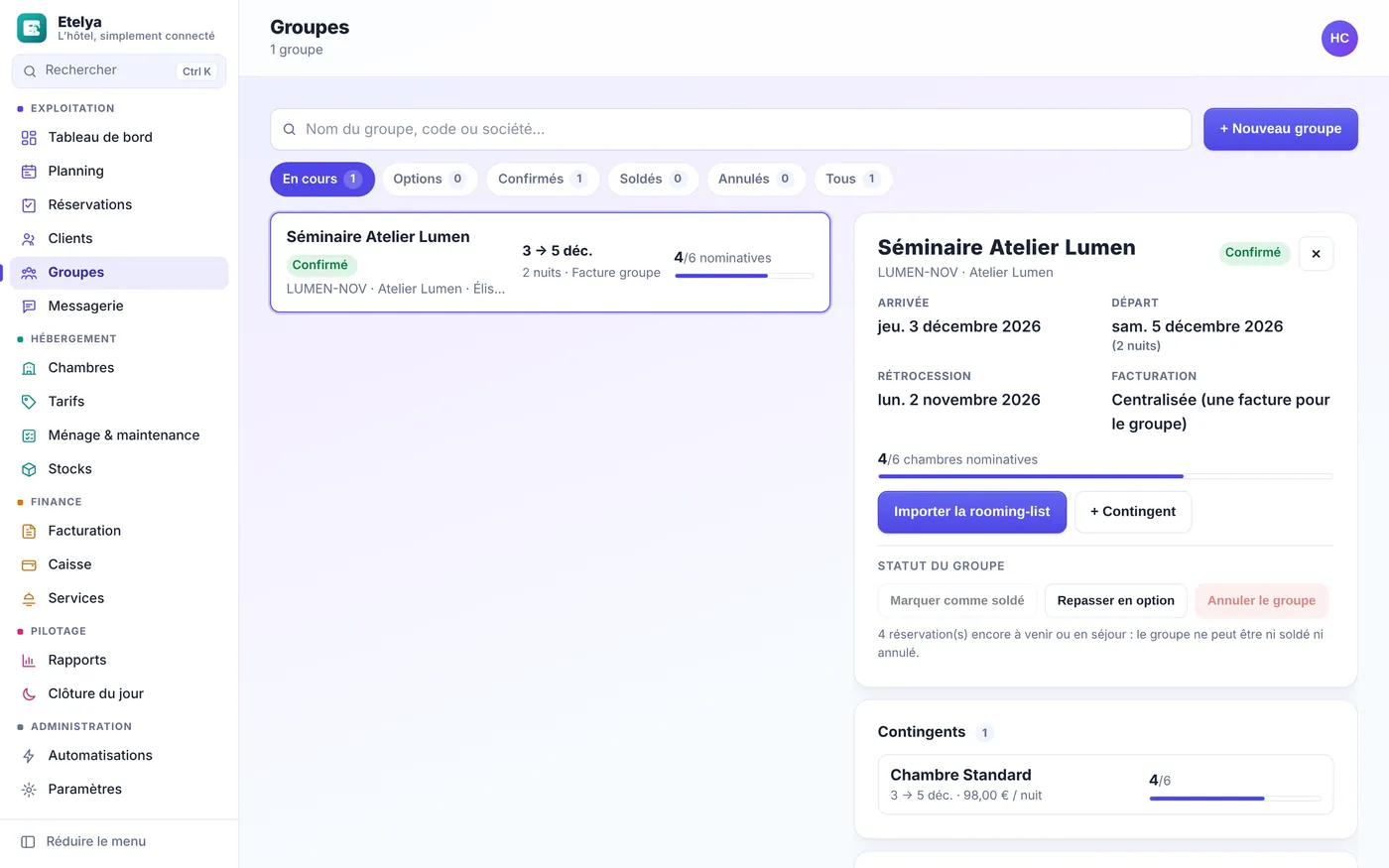Switch to the Soldés filter tab

[x=653, y=179]
